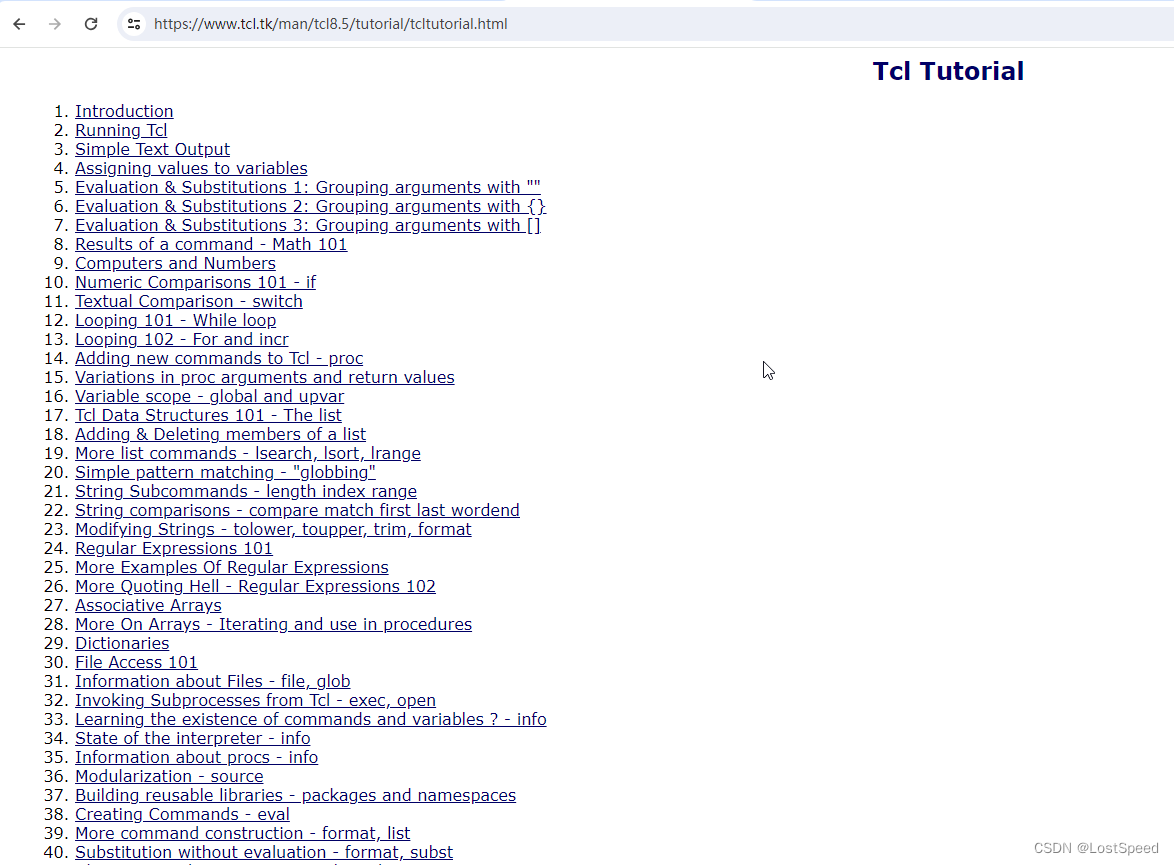Open Information about procs - info

coord(196,757)
